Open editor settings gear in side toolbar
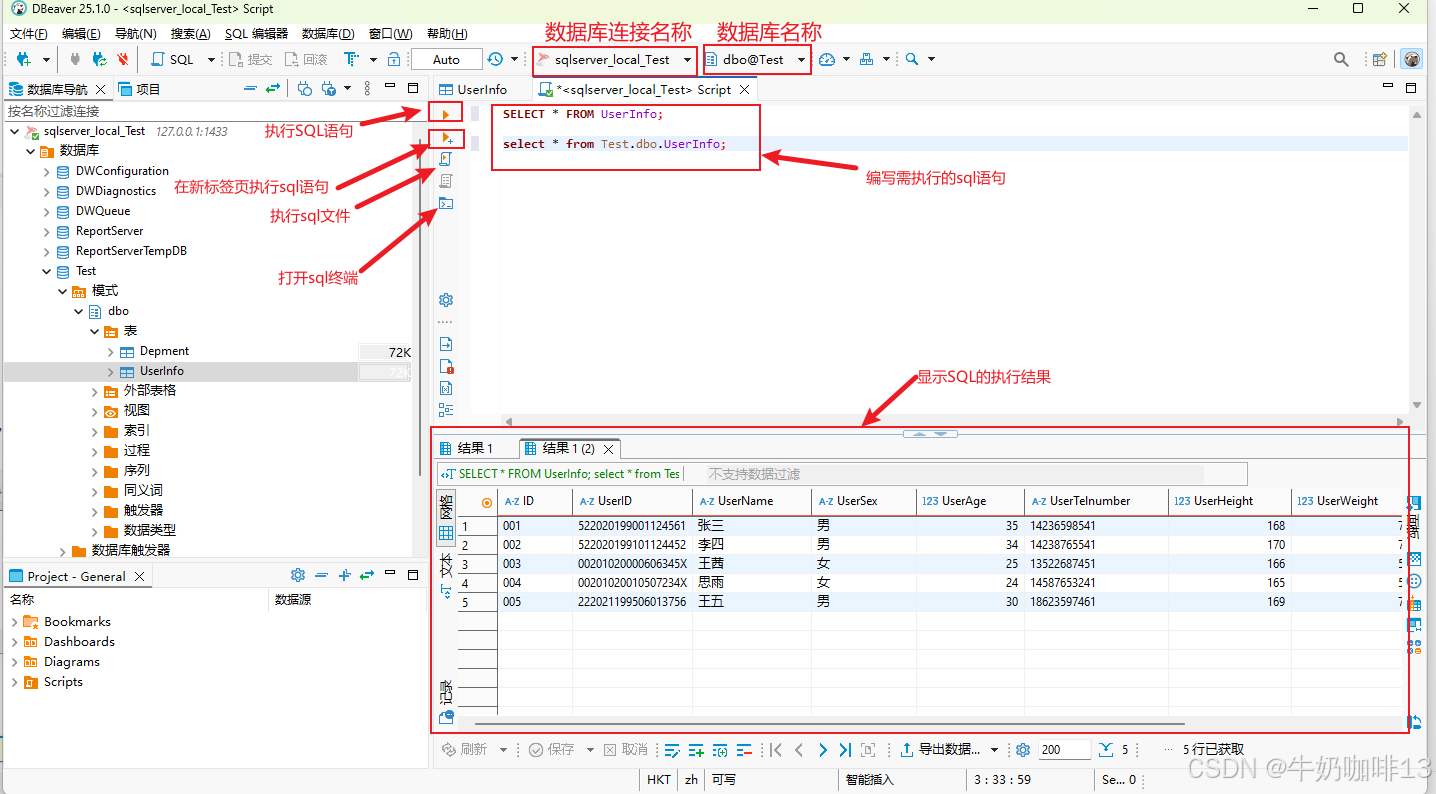Viewport: 1436px width, 794px height. point(446,300)
